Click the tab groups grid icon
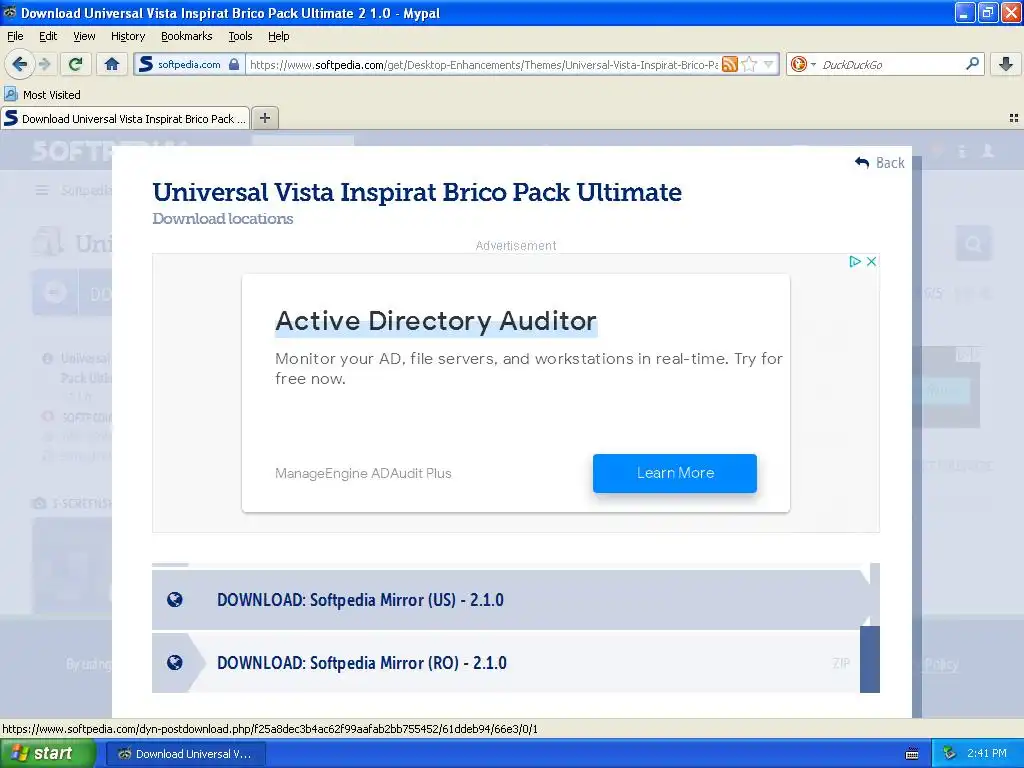The image size is (1024, 768). point(1014,118)
